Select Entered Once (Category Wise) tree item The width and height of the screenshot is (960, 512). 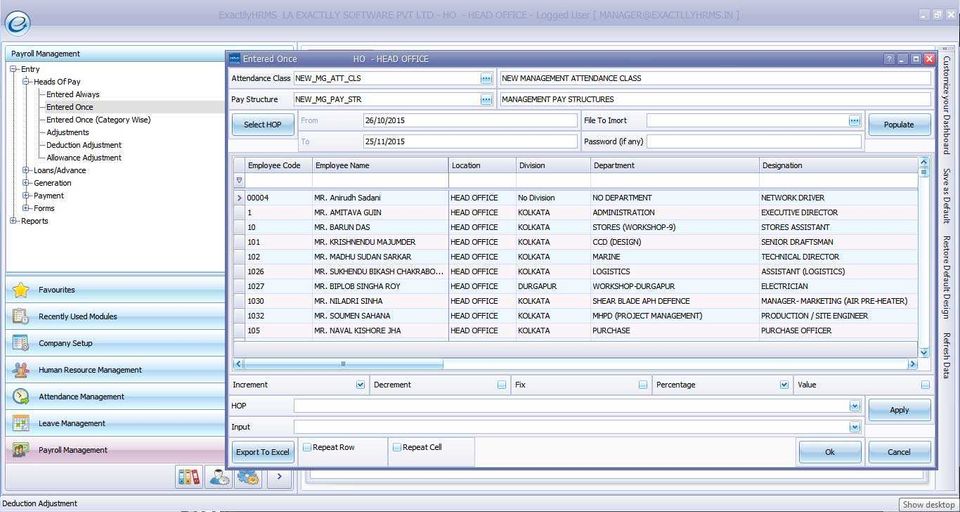(98, 120)
